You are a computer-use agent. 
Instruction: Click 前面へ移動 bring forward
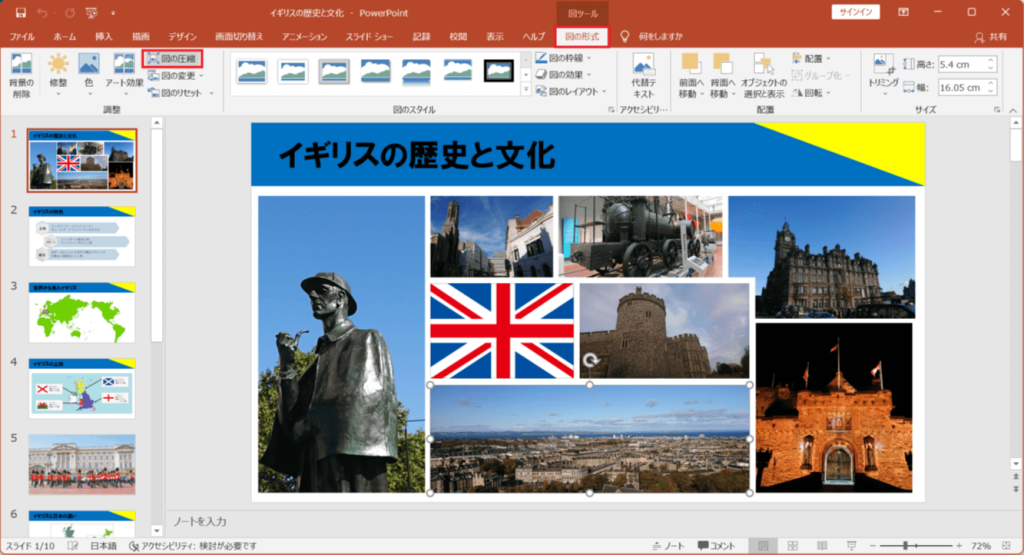click(x=691, y=75)
